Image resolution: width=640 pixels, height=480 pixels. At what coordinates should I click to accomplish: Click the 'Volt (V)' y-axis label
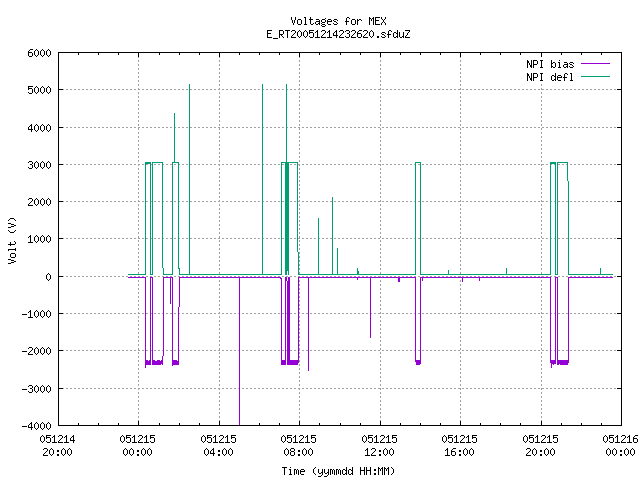tap(12, 240)
